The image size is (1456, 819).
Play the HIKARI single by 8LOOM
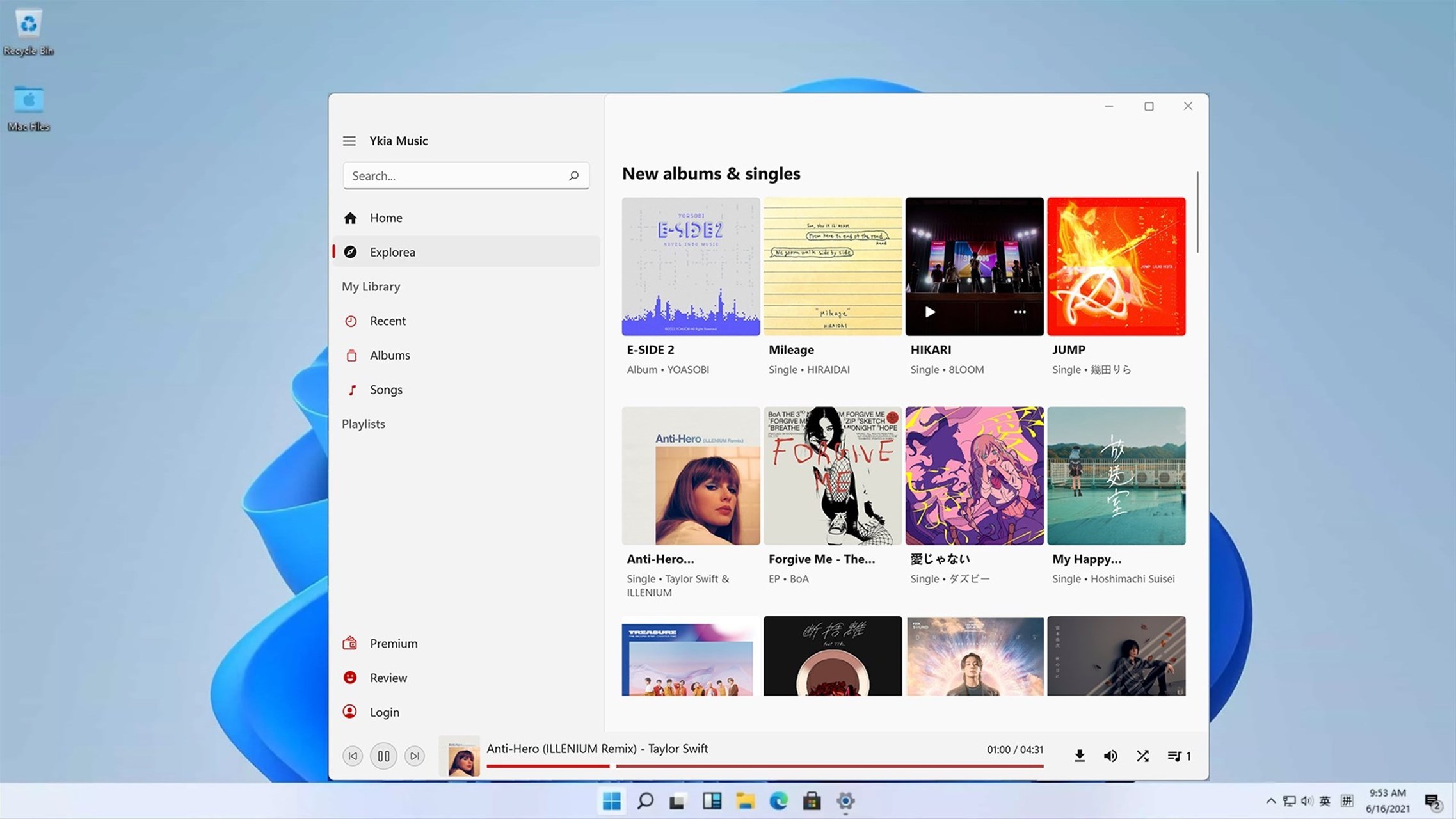tap(929, 312)
